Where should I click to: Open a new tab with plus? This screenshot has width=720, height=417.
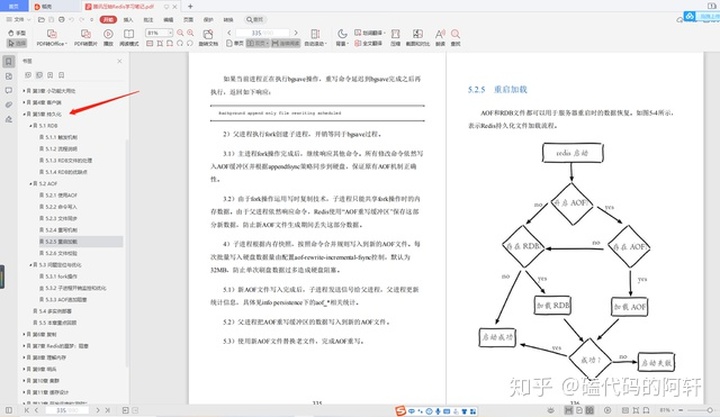click(x=190, y=6)
